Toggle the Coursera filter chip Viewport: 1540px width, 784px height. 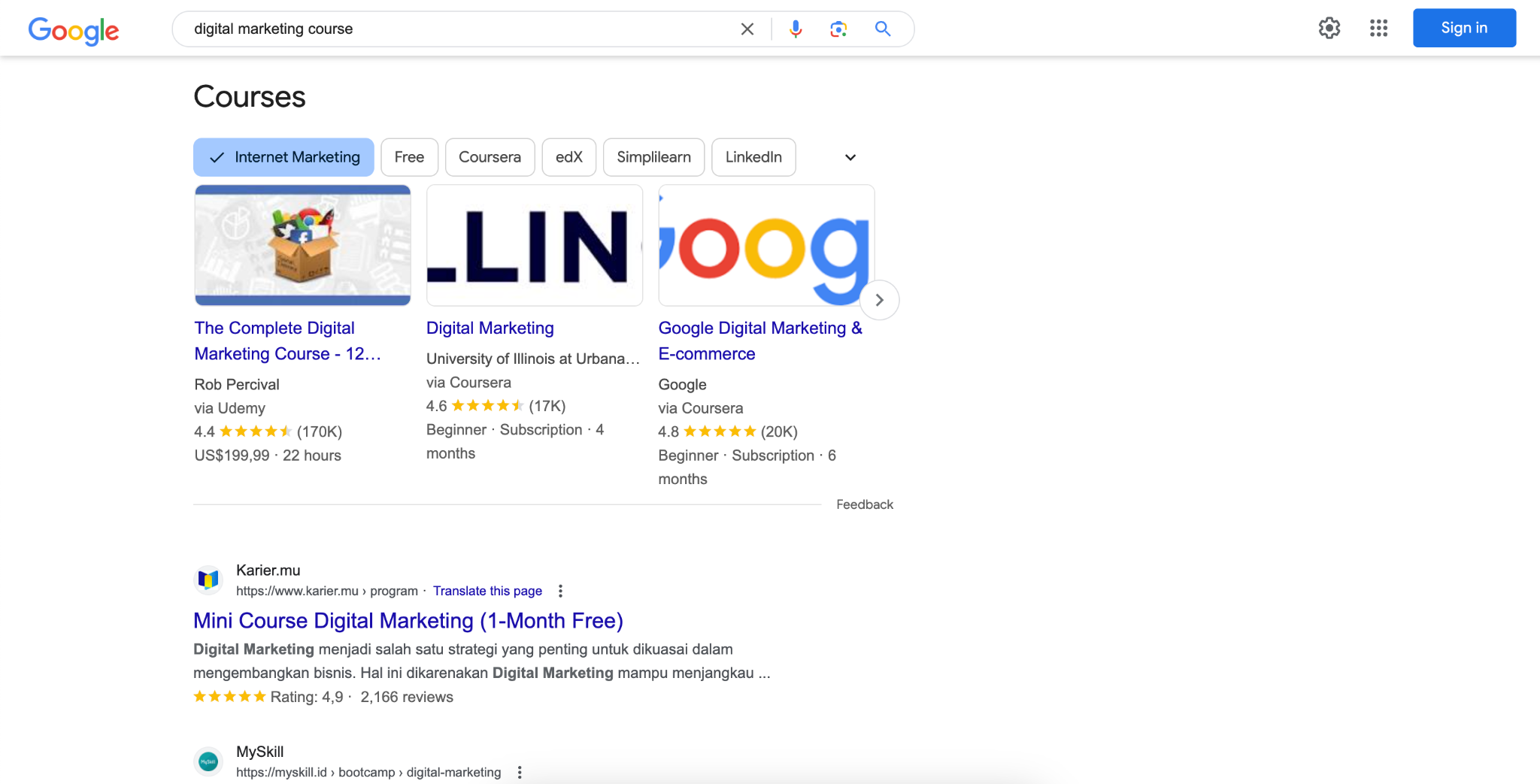pyautogui.click(x=490, y=157)
